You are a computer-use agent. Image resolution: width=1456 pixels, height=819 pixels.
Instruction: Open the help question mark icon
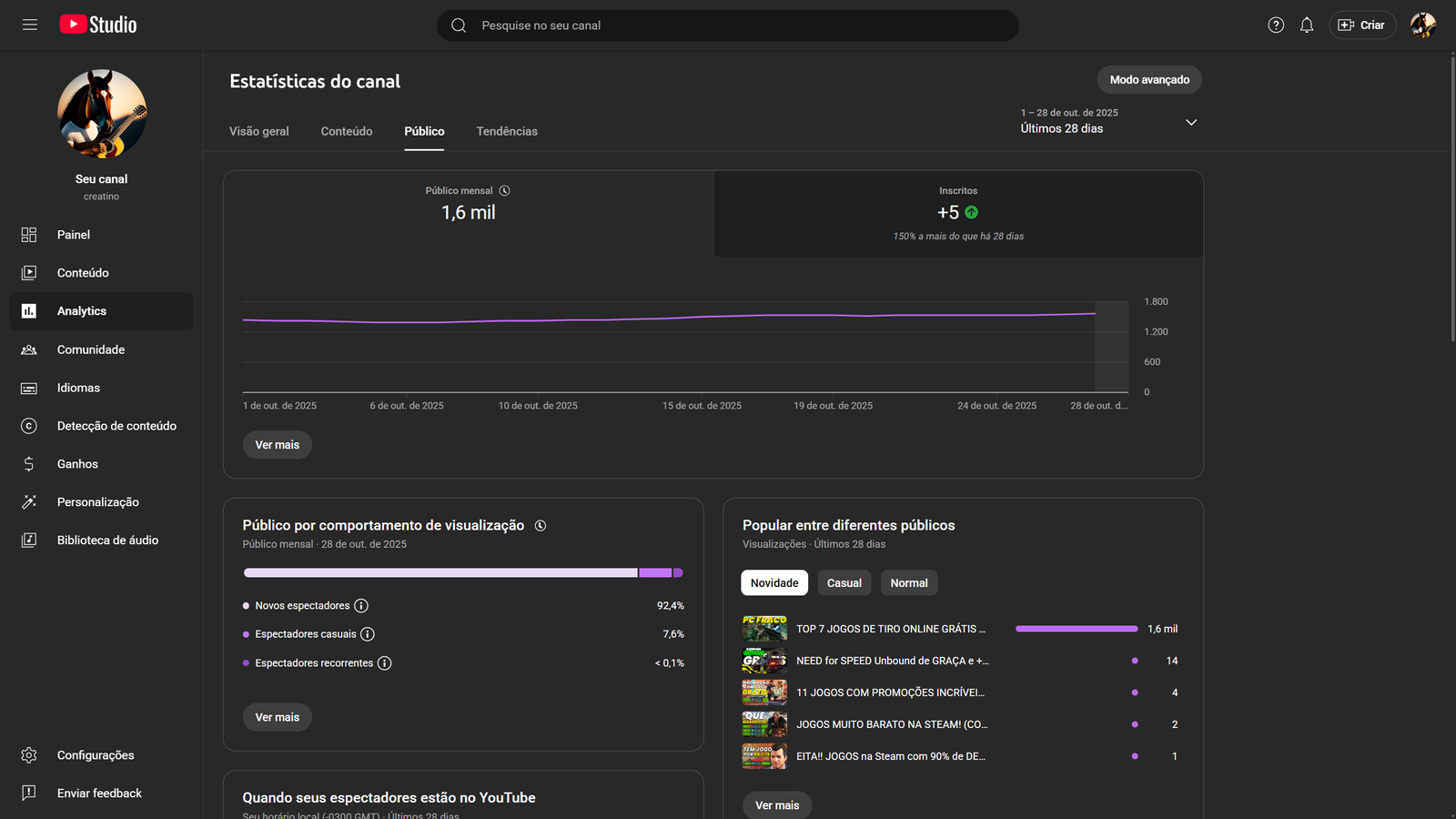pos(1276,25)
